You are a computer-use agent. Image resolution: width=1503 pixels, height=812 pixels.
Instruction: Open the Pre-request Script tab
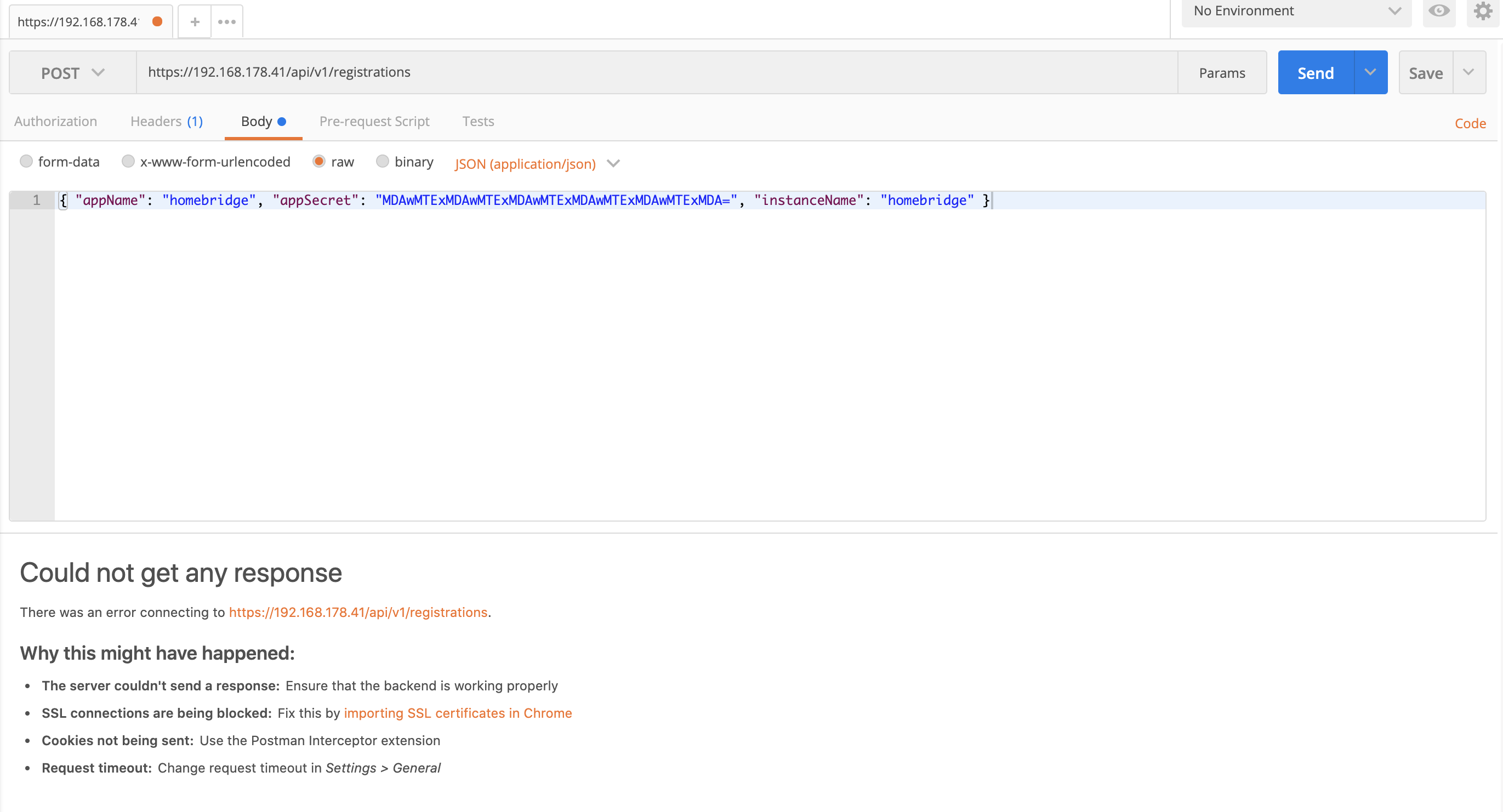pos(374,121)
